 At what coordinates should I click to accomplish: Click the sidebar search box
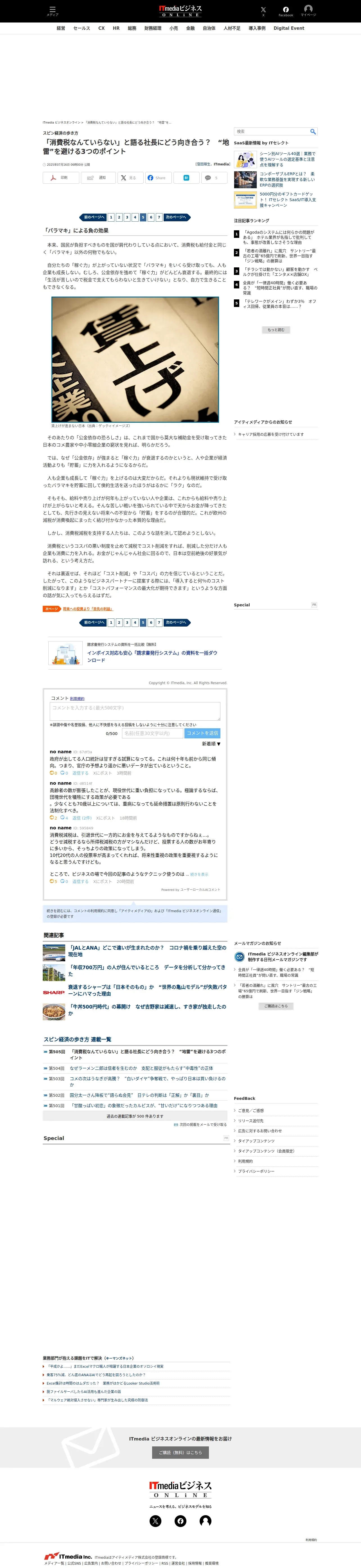tap(272, 131)
